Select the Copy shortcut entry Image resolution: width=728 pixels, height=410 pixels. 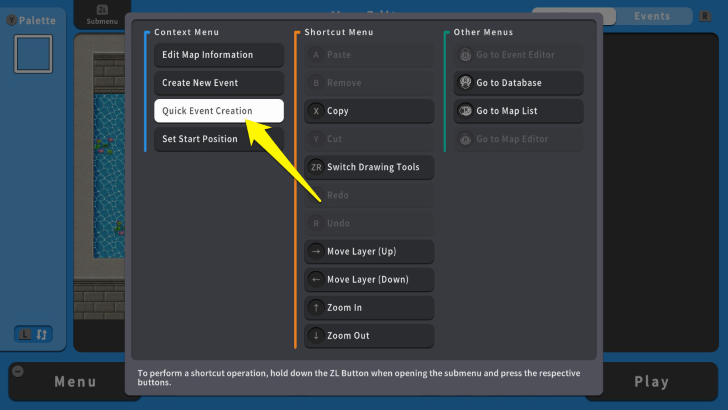[369, 111]
